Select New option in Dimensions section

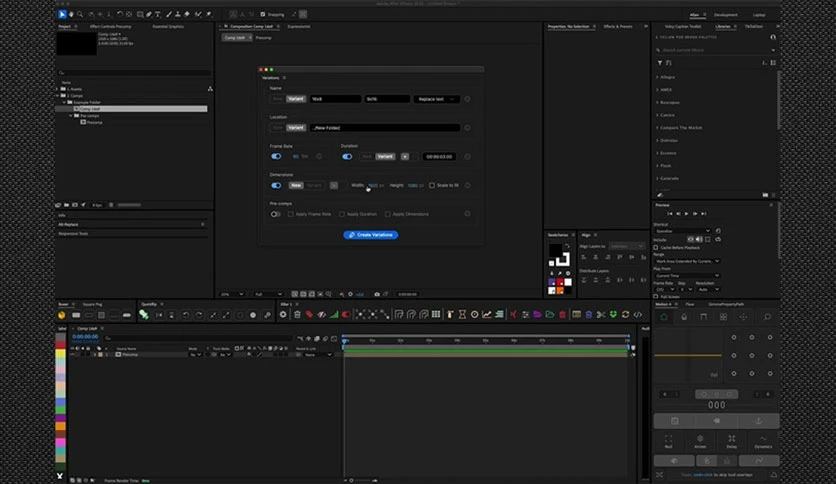[x=296, y=185]
